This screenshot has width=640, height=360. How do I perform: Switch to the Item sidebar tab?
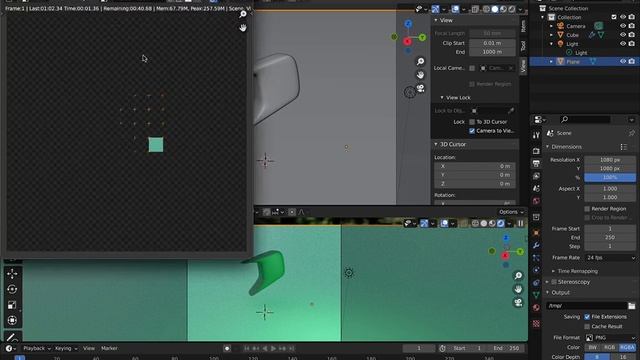523,26
